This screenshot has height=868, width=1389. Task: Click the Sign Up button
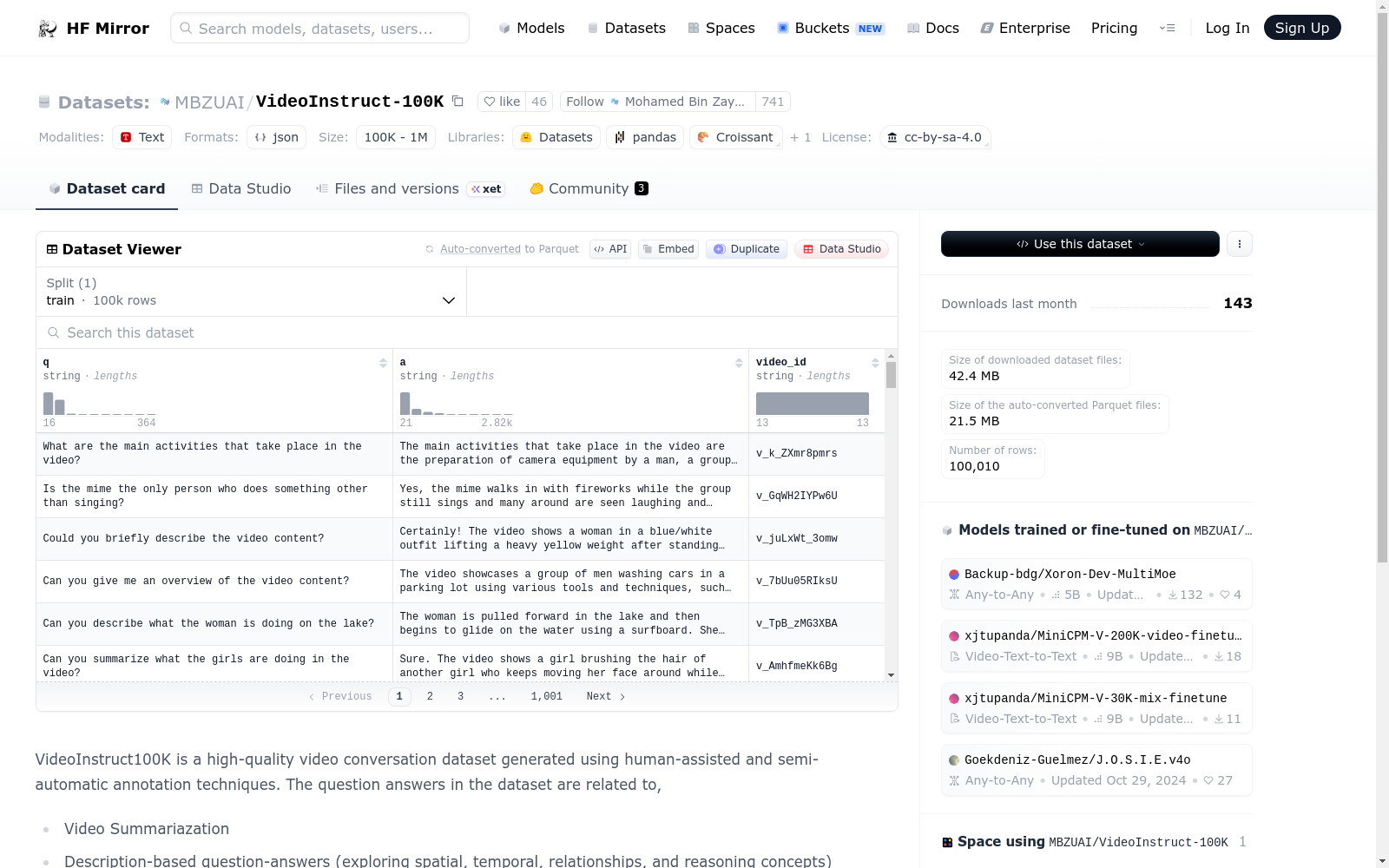click(1302, 28)
